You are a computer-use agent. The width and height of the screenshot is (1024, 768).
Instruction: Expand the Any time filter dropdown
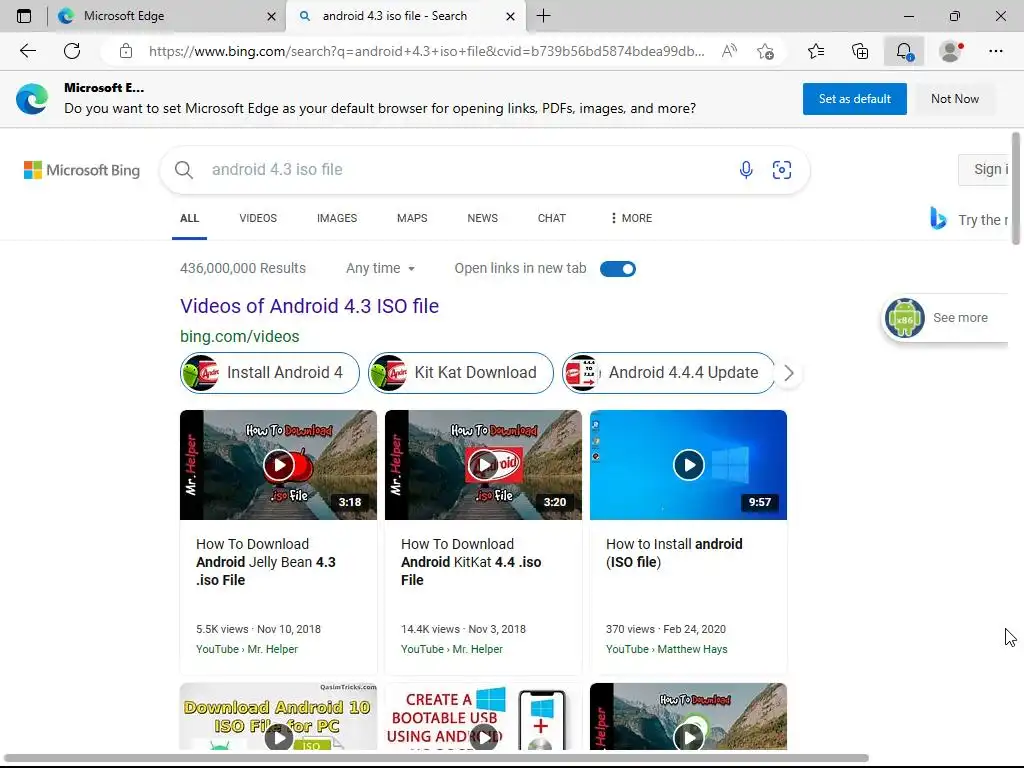(381, 268)
